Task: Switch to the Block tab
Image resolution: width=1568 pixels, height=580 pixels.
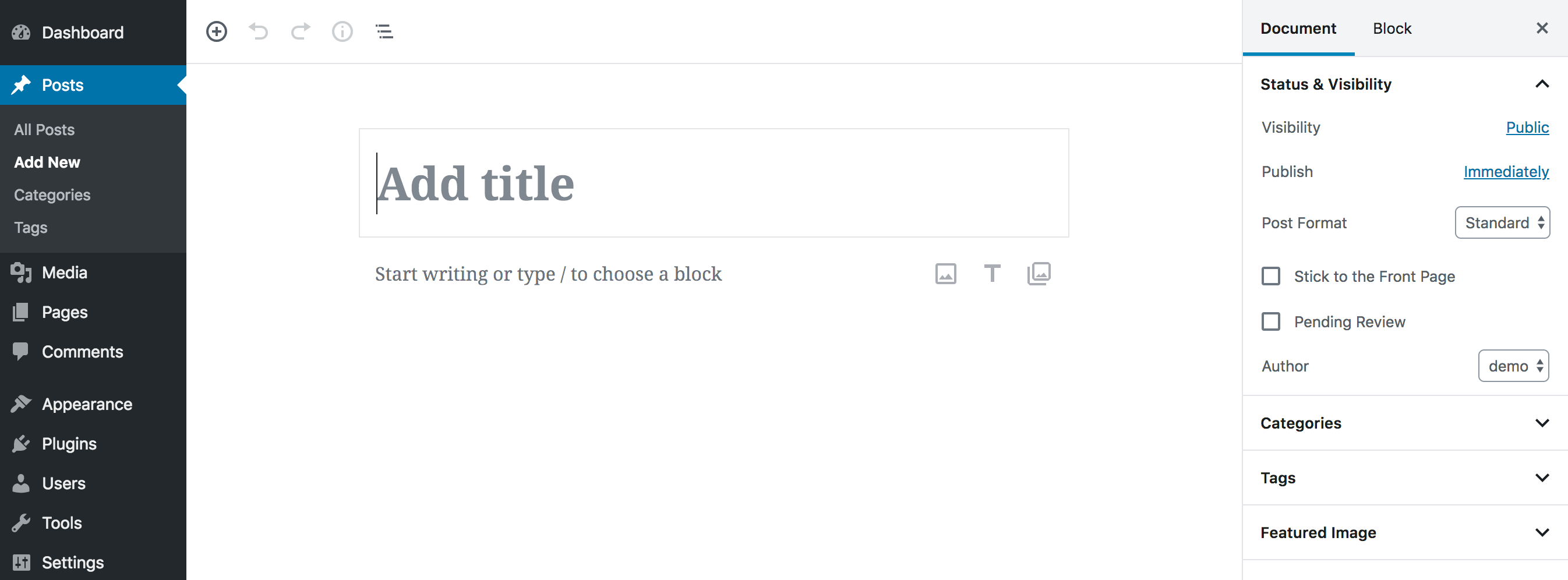Action: [1392, 29]
